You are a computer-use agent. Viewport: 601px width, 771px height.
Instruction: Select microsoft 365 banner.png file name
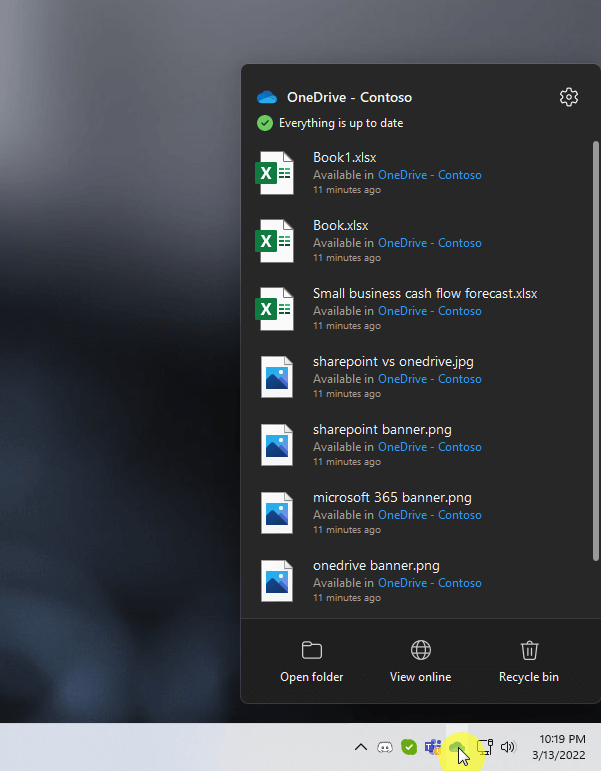(x=392, y=497)
